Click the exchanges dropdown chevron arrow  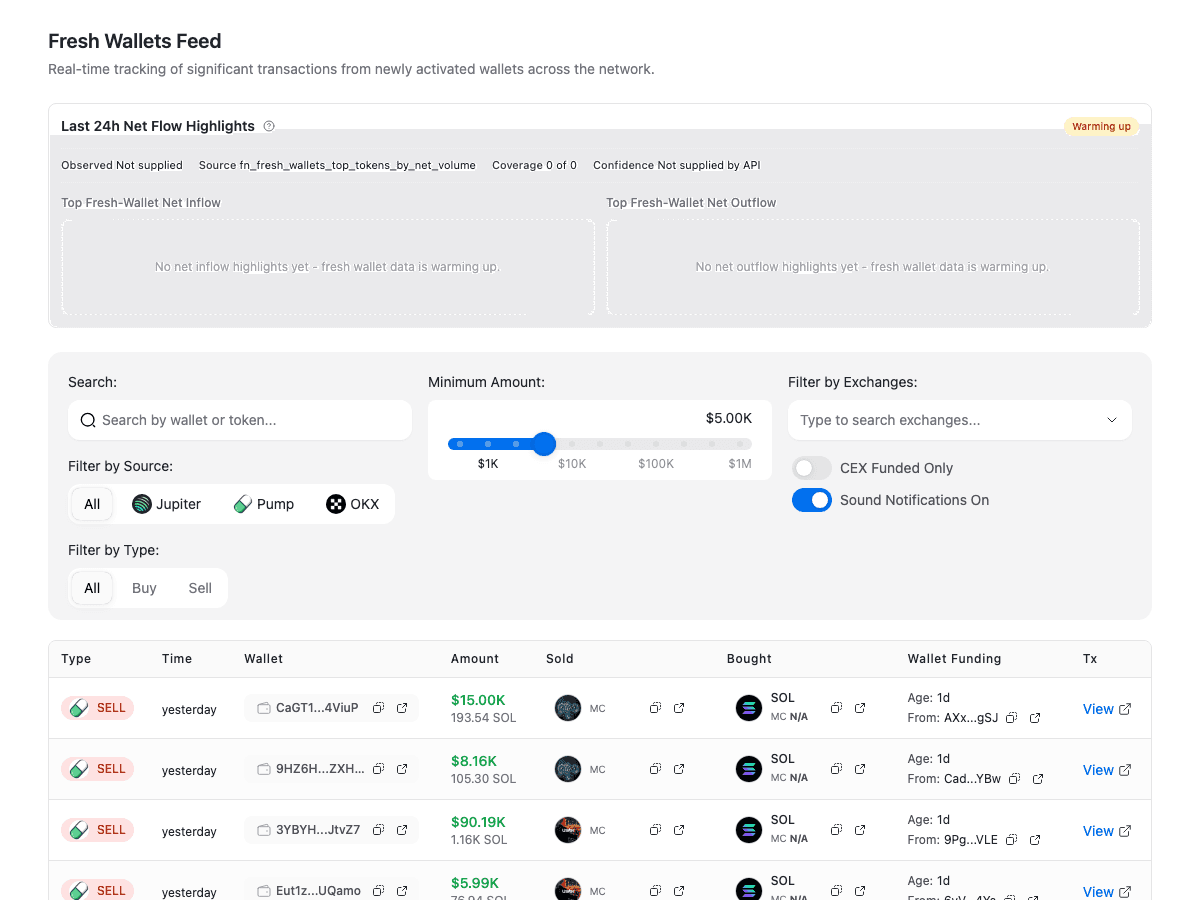click(x=1112, y=420)
